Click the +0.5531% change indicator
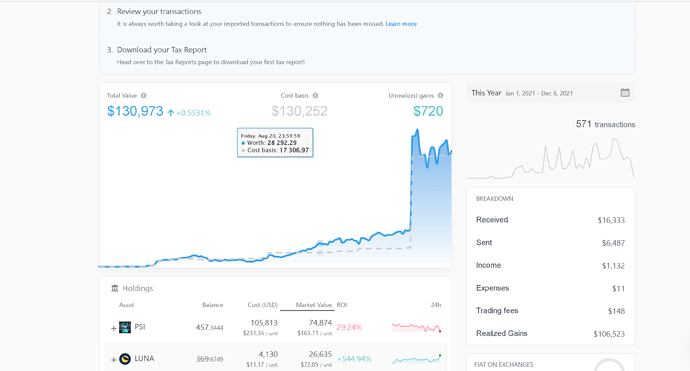This screenshot has height=371, width=690. coord(189,113)
